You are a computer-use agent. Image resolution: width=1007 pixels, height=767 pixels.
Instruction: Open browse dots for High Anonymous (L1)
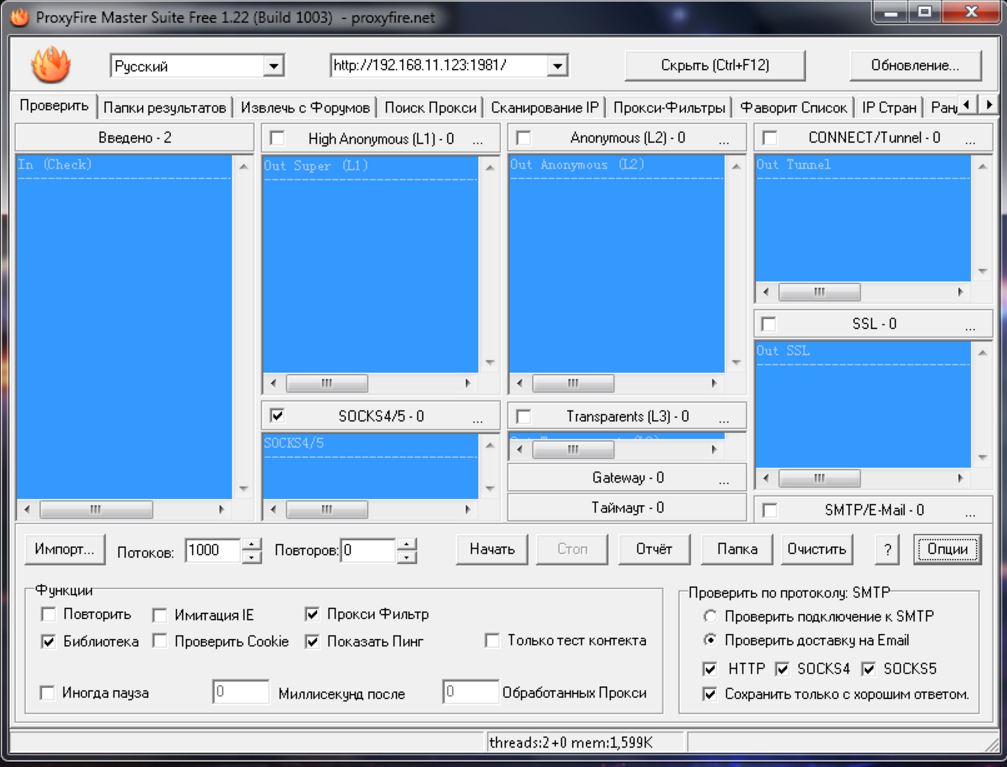(477, 141)
